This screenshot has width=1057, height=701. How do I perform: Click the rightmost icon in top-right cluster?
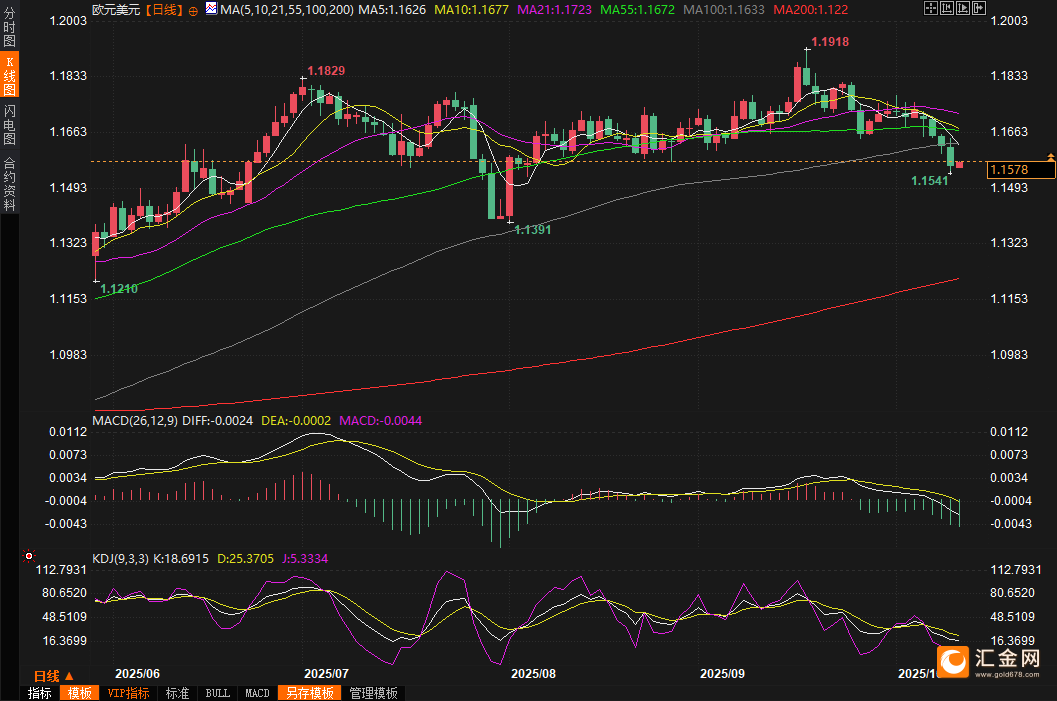coord(978,8)
